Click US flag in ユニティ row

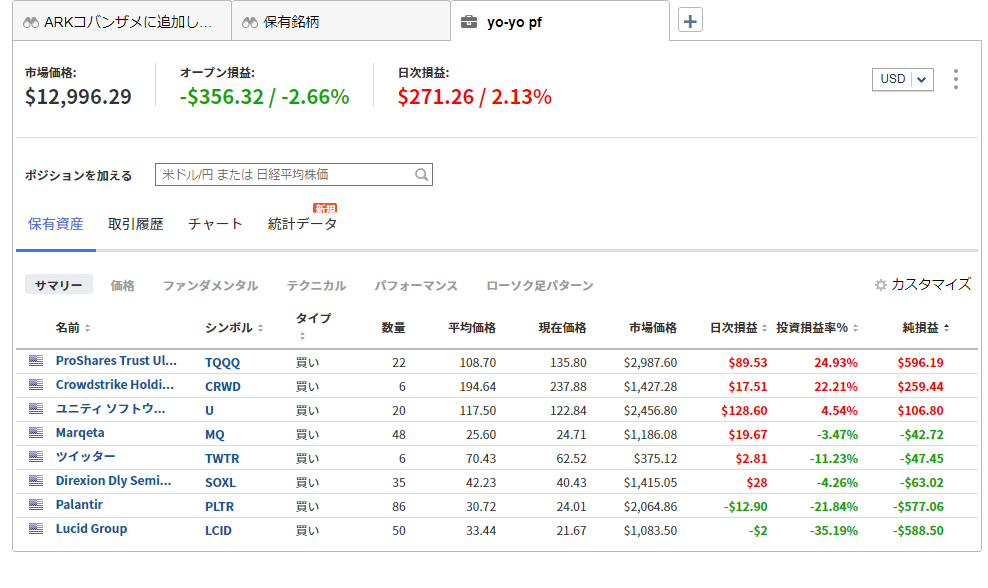point(36,408)
